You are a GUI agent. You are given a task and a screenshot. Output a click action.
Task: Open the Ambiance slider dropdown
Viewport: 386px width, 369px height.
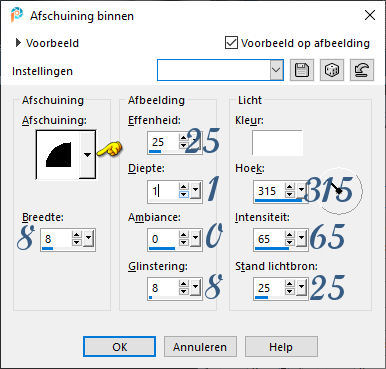[195, 239]
